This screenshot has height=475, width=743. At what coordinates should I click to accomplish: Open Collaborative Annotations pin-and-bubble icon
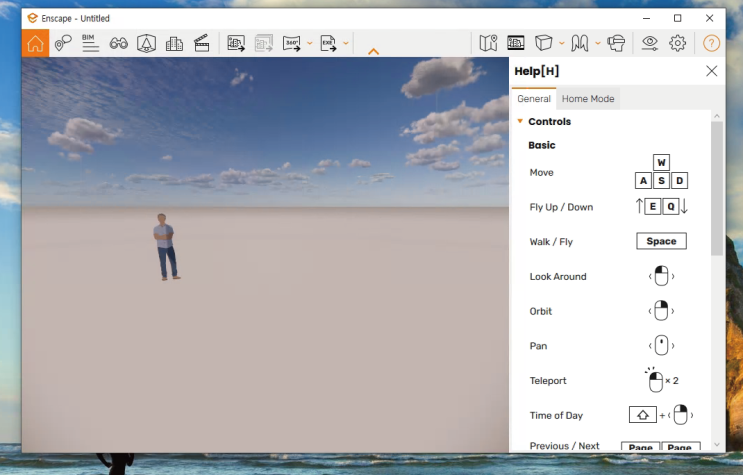63,43
